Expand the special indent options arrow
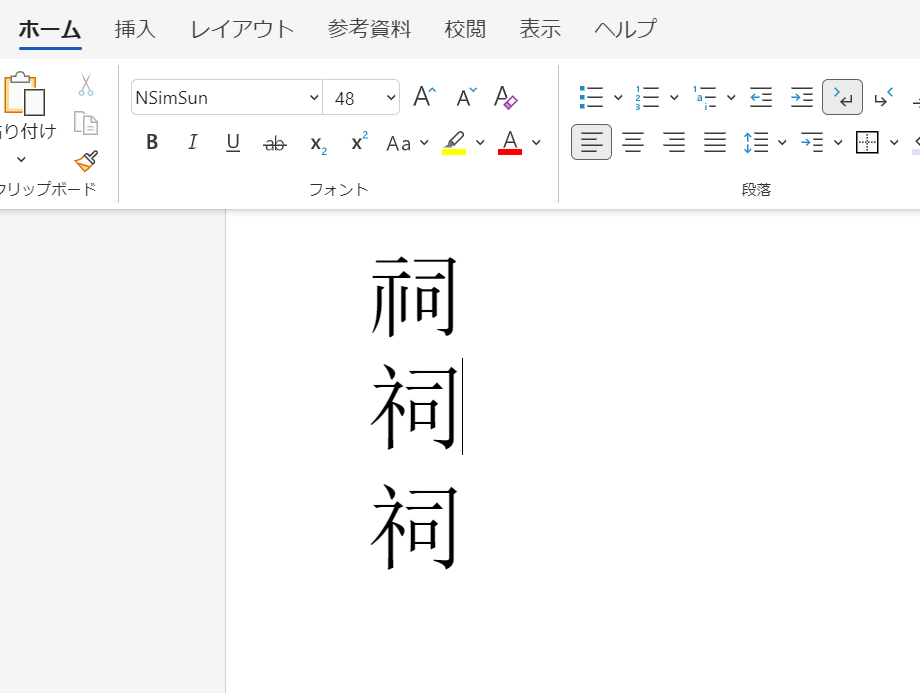Image resolution: width=920 pixels, height=693 pixels. click(838, 143)
